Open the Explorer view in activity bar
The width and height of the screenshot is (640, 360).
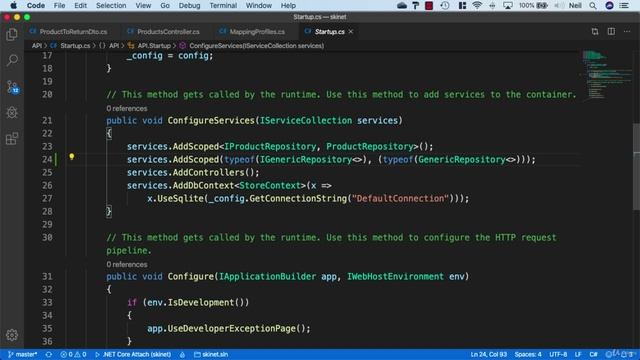pos(12,35)
